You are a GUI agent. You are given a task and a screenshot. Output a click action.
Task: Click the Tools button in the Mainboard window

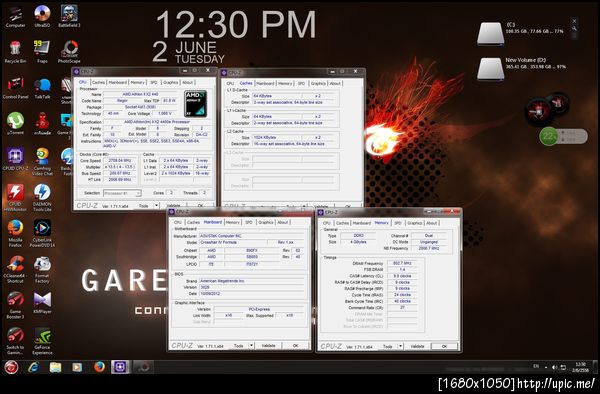(239, 345)
